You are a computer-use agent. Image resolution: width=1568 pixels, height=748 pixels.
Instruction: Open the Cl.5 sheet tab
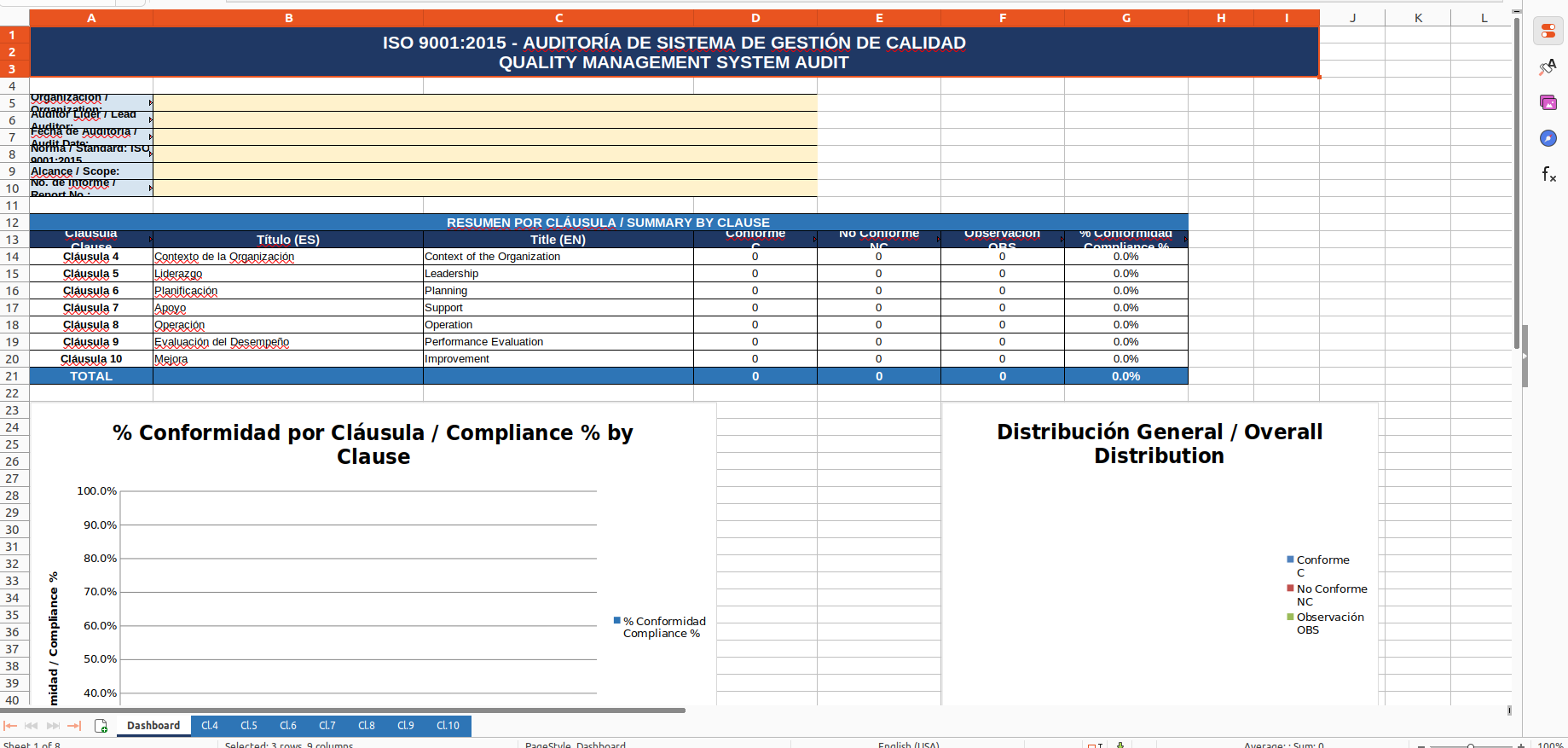[x=249, y=726]
